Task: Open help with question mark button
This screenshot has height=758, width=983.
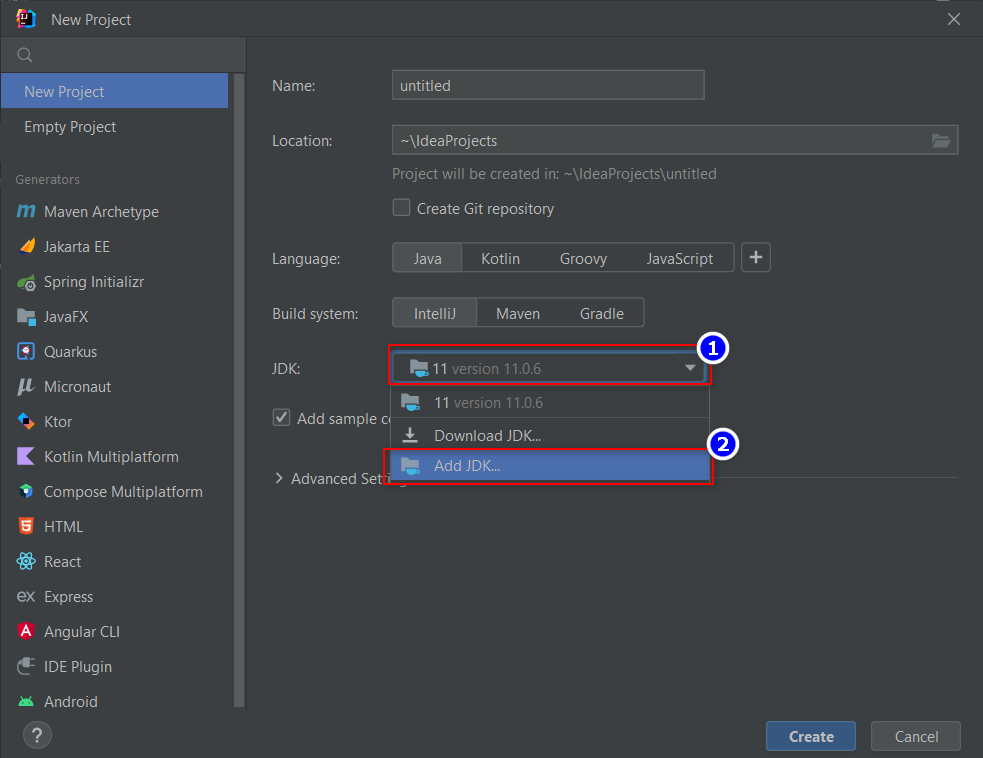Action: [x=37, y=735]
